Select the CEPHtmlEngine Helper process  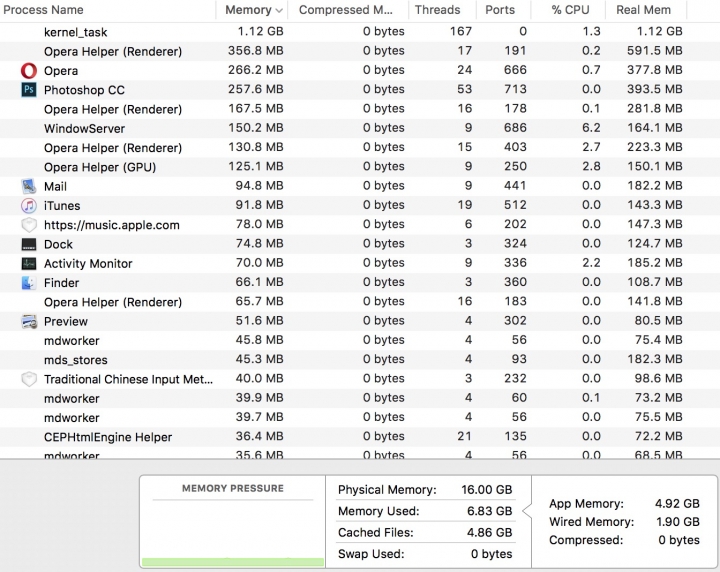click(360, 437)
